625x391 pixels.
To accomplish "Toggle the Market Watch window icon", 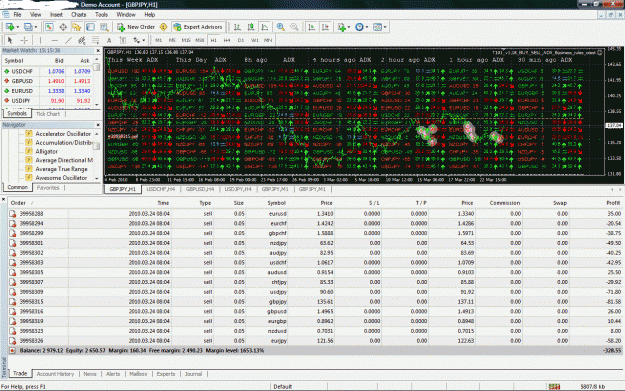I will [x=49, y=27].
